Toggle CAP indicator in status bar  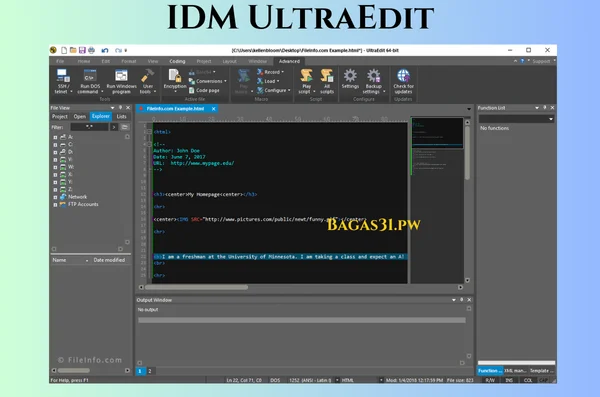pyautogui.click(x=543, y=380)
